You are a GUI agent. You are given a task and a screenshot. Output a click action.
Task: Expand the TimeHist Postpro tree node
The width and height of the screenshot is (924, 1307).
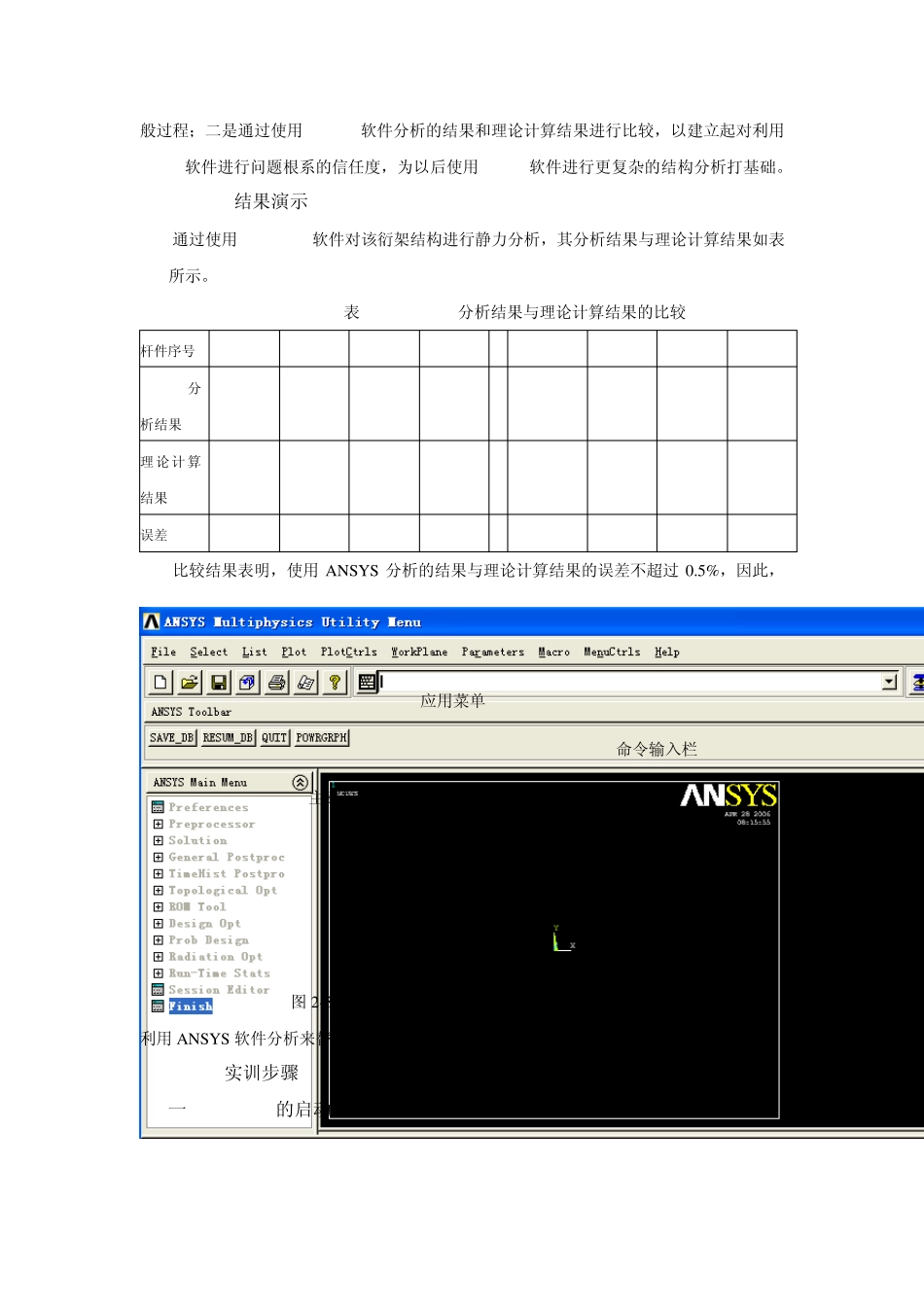pos(158,873)
